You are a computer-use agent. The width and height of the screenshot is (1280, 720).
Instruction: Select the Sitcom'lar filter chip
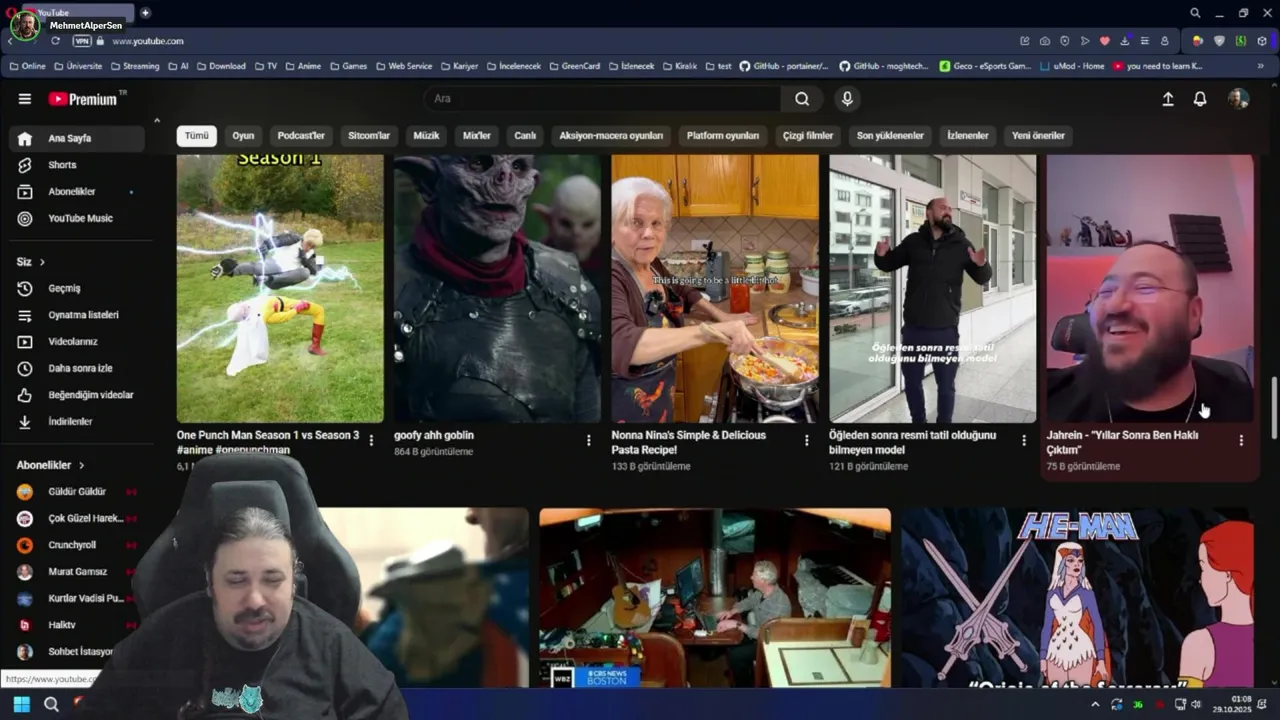coord(369,136)
